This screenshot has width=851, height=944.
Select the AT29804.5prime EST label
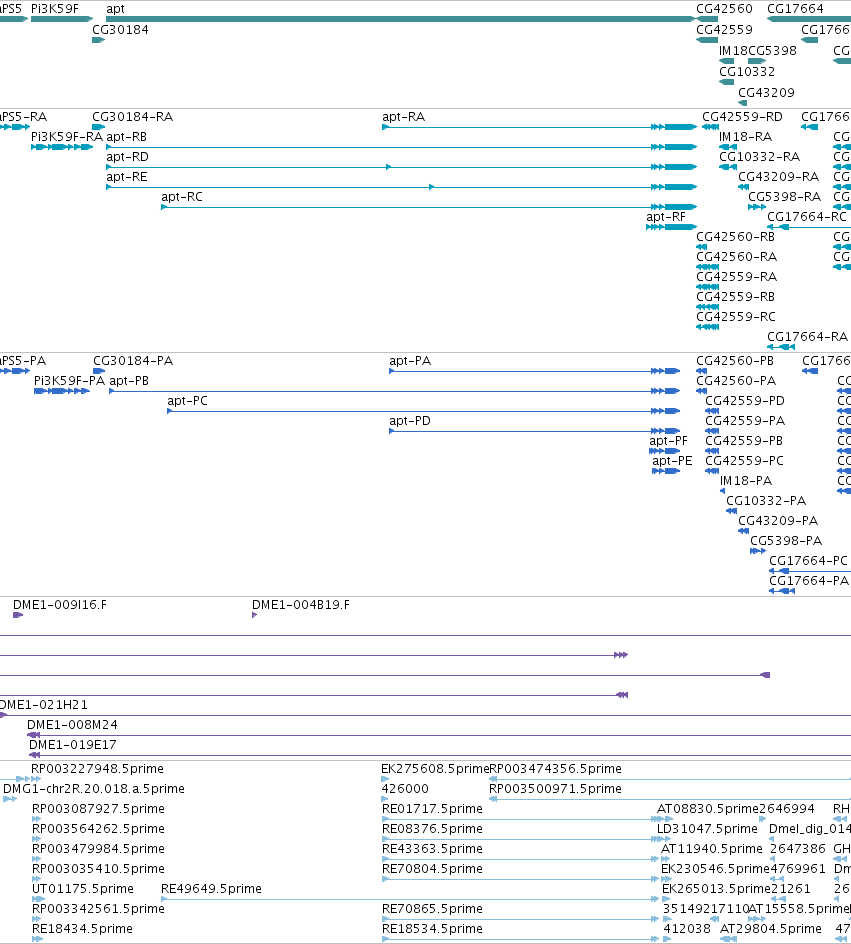pyautogui.click(x=771, y=928)
